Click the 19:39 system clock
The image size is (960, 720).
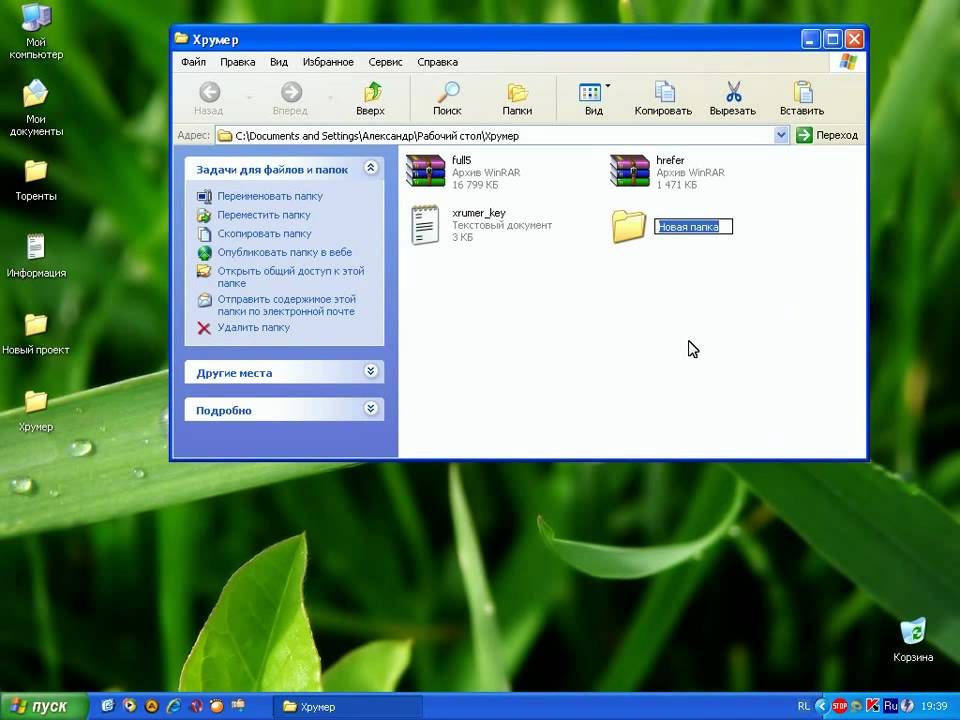point(934,707)
